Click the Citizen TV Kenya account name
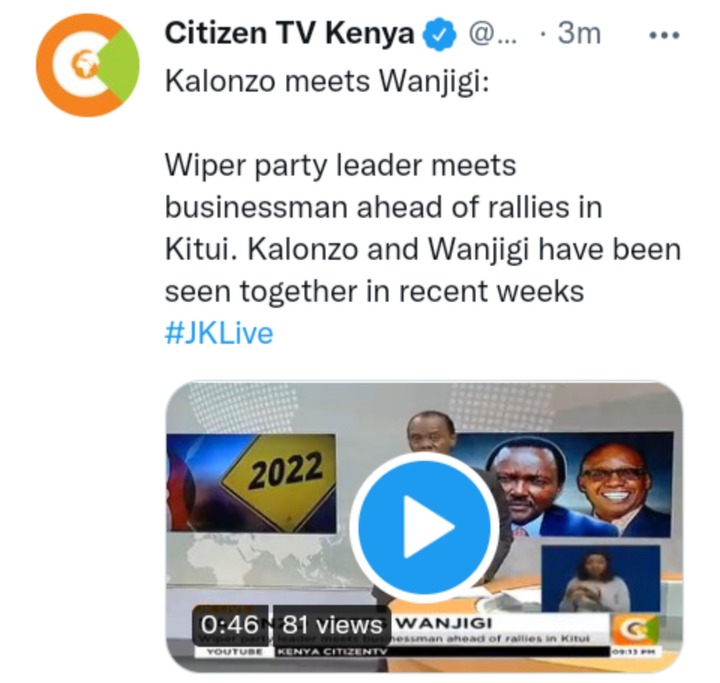Viewport: 720px width, 683px height. (x=289, y=34)
